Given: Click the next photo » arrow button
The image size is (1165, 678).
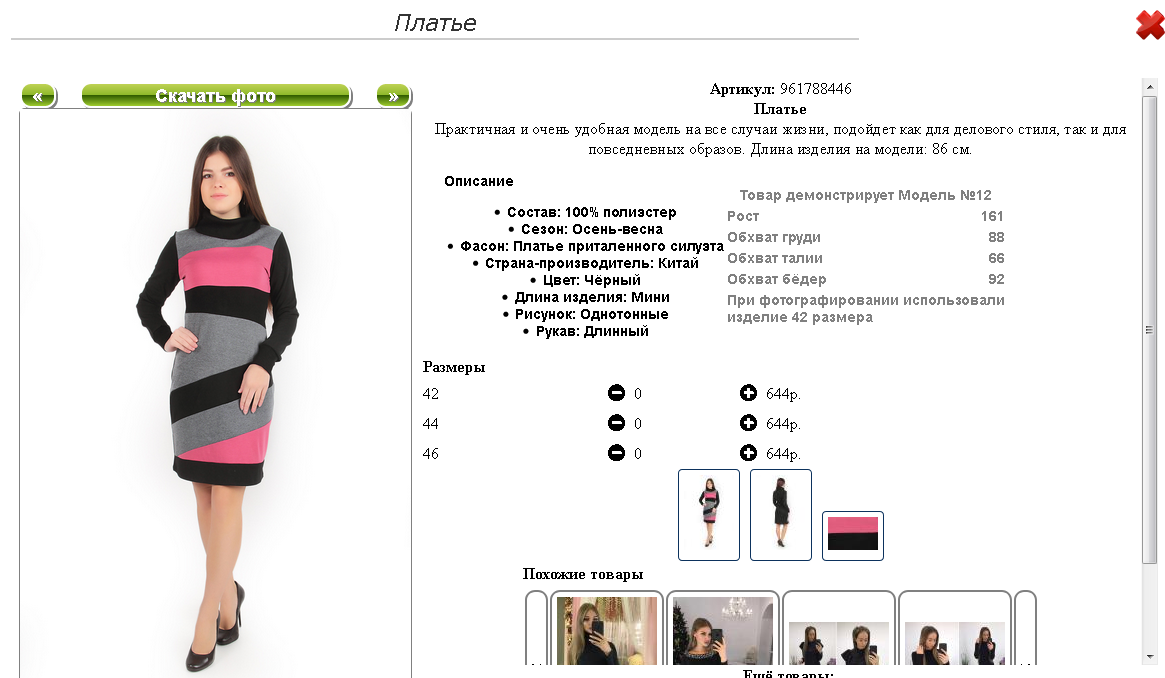Looking at the screenshot, I should [393, 96].
